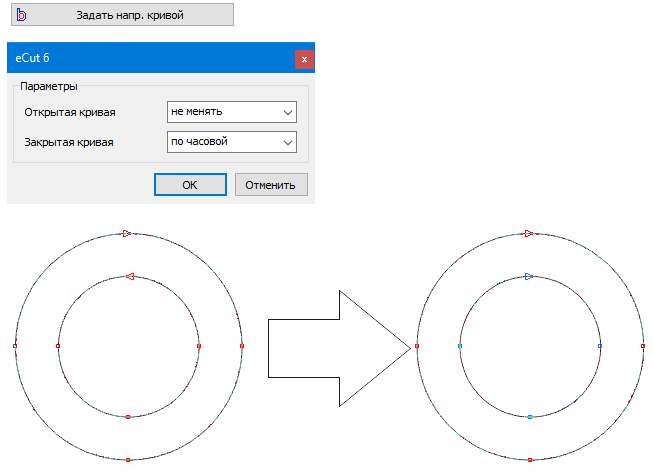The width and height of the screenshot is (653, 471).
Task: Open the Закрытая кривая dropdown
Action: pos(232,142)
